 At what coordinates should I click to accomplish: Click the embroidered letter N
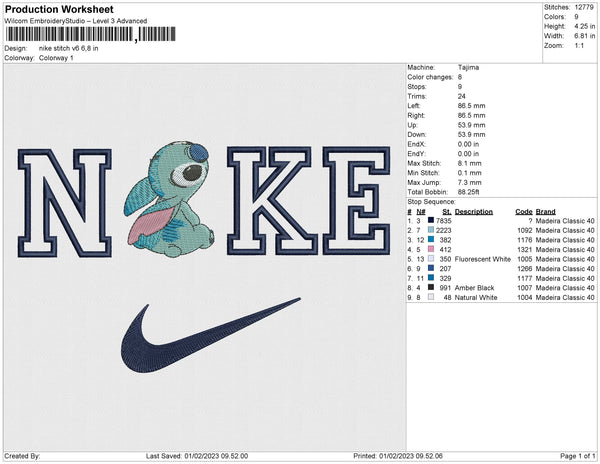point(64,203)
